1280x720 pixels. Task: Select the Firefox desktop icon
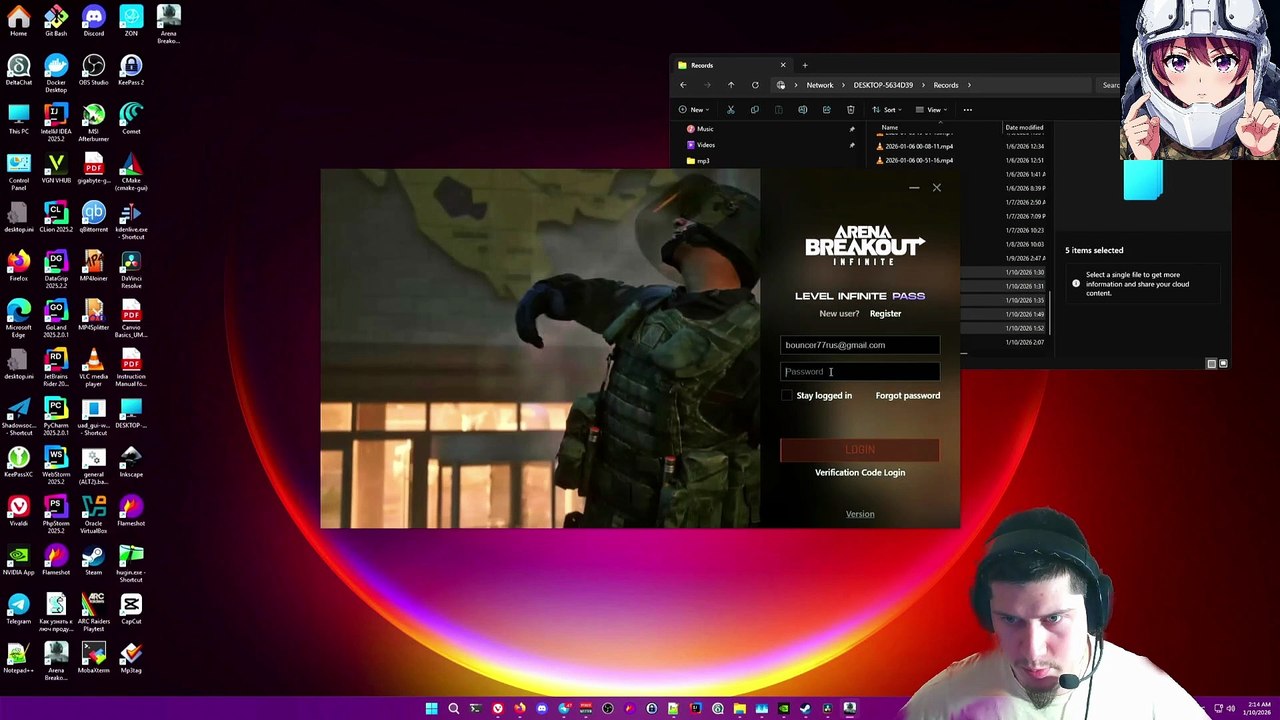pyautogui.click(x=18, y=266)
